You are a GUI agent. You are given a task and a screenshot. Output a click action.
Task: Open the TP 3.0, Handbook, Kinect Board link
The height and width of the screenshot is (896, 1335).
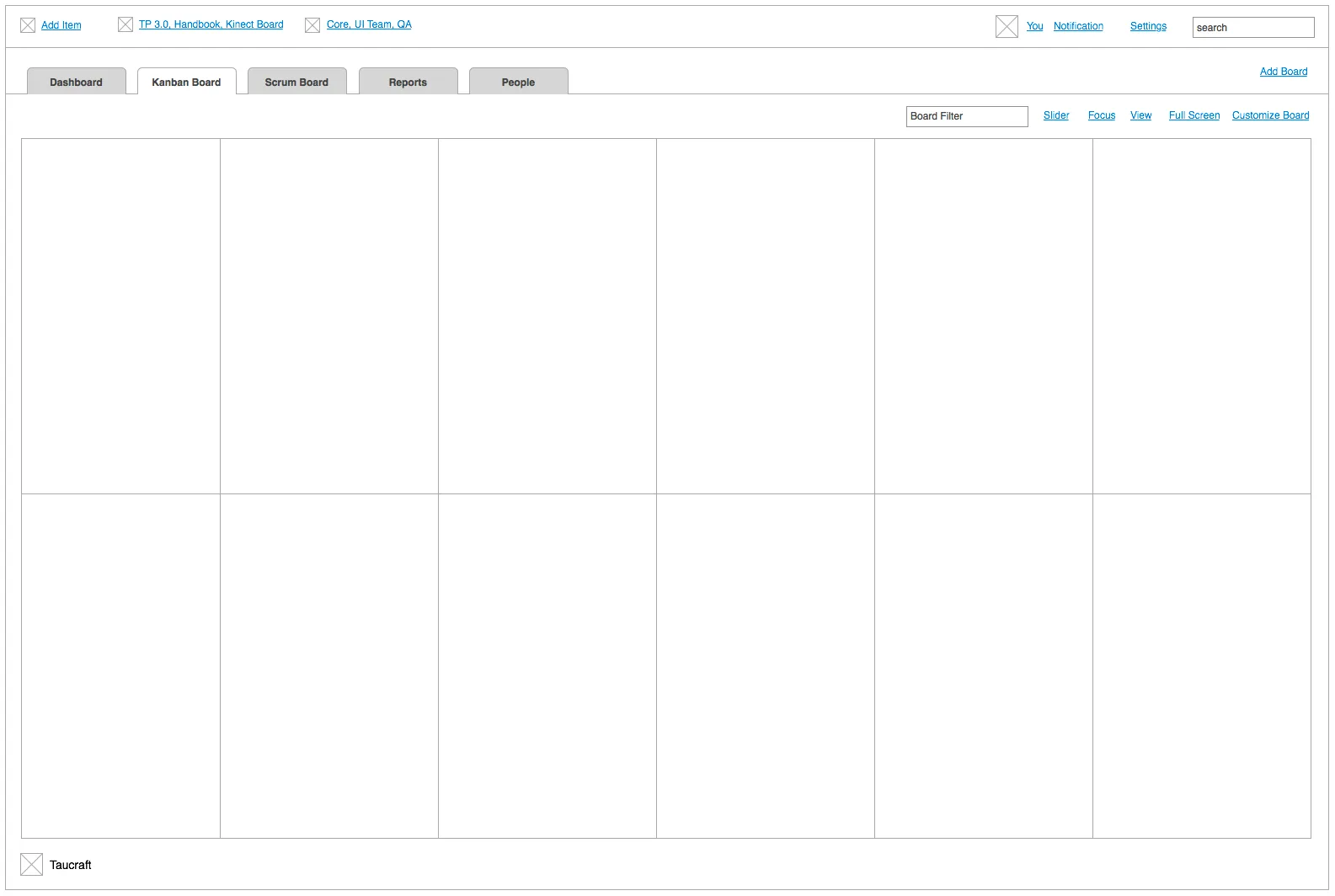pos(211,24)
